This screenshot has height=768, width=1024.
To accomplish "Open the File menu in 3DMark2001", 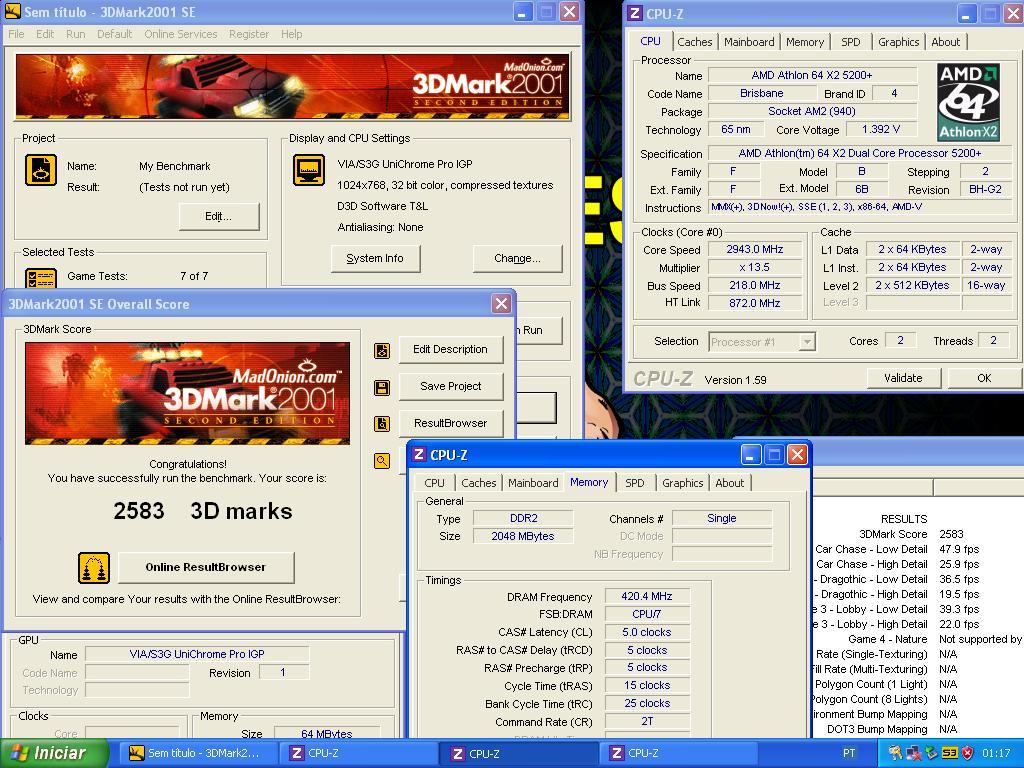I will [x=16, y=34].
